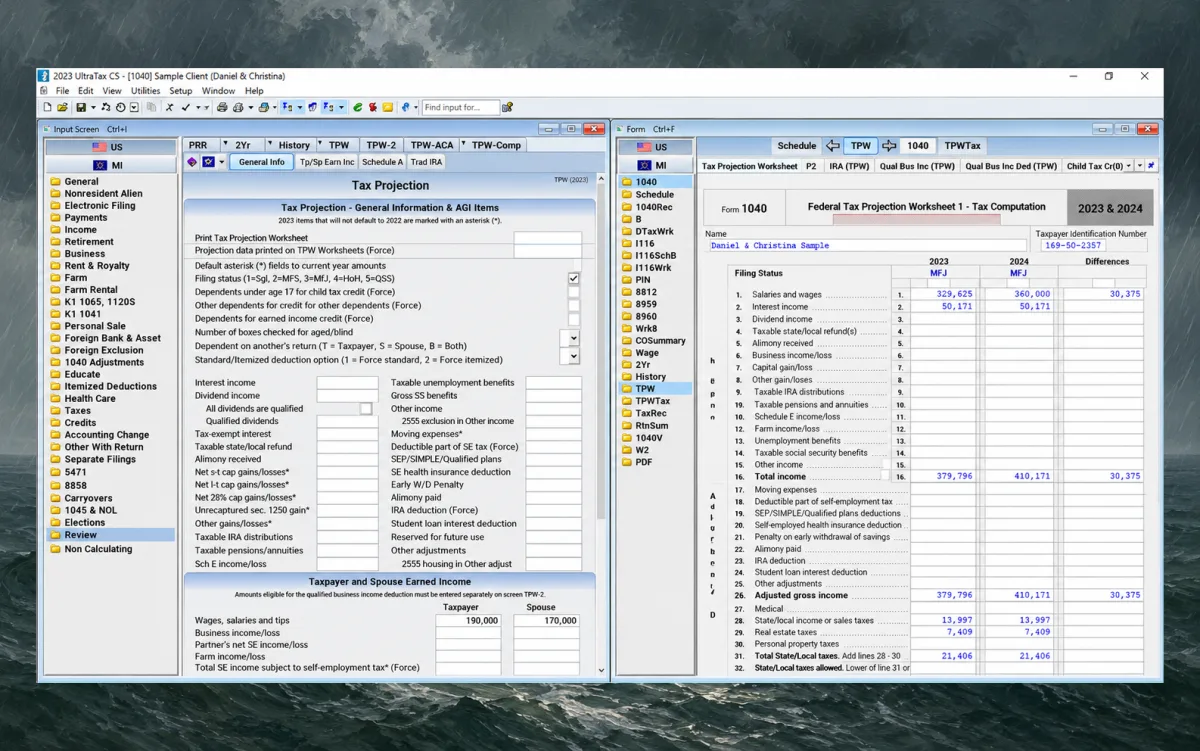Viewport: 1200px width, 751px height.
Task: Toggle the checked box in General Information section
Action: 574,278
